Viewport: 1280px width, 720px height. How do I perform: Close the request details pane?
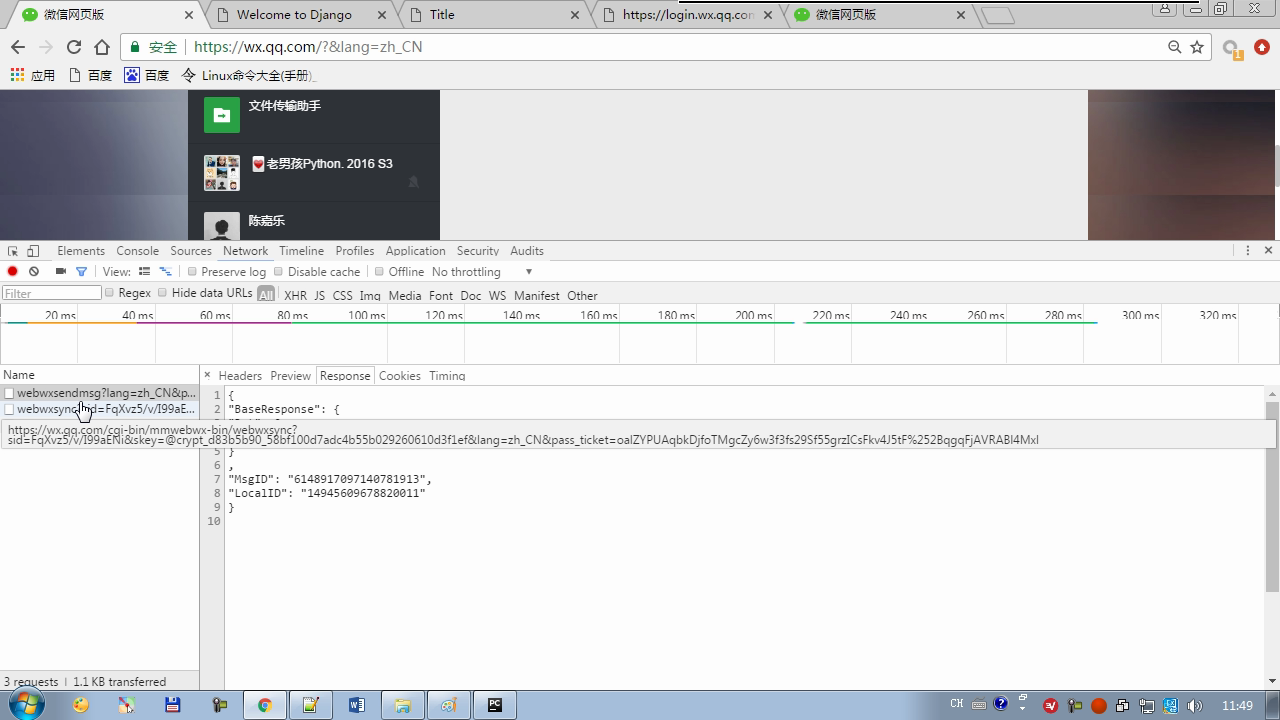coord(207,375)
